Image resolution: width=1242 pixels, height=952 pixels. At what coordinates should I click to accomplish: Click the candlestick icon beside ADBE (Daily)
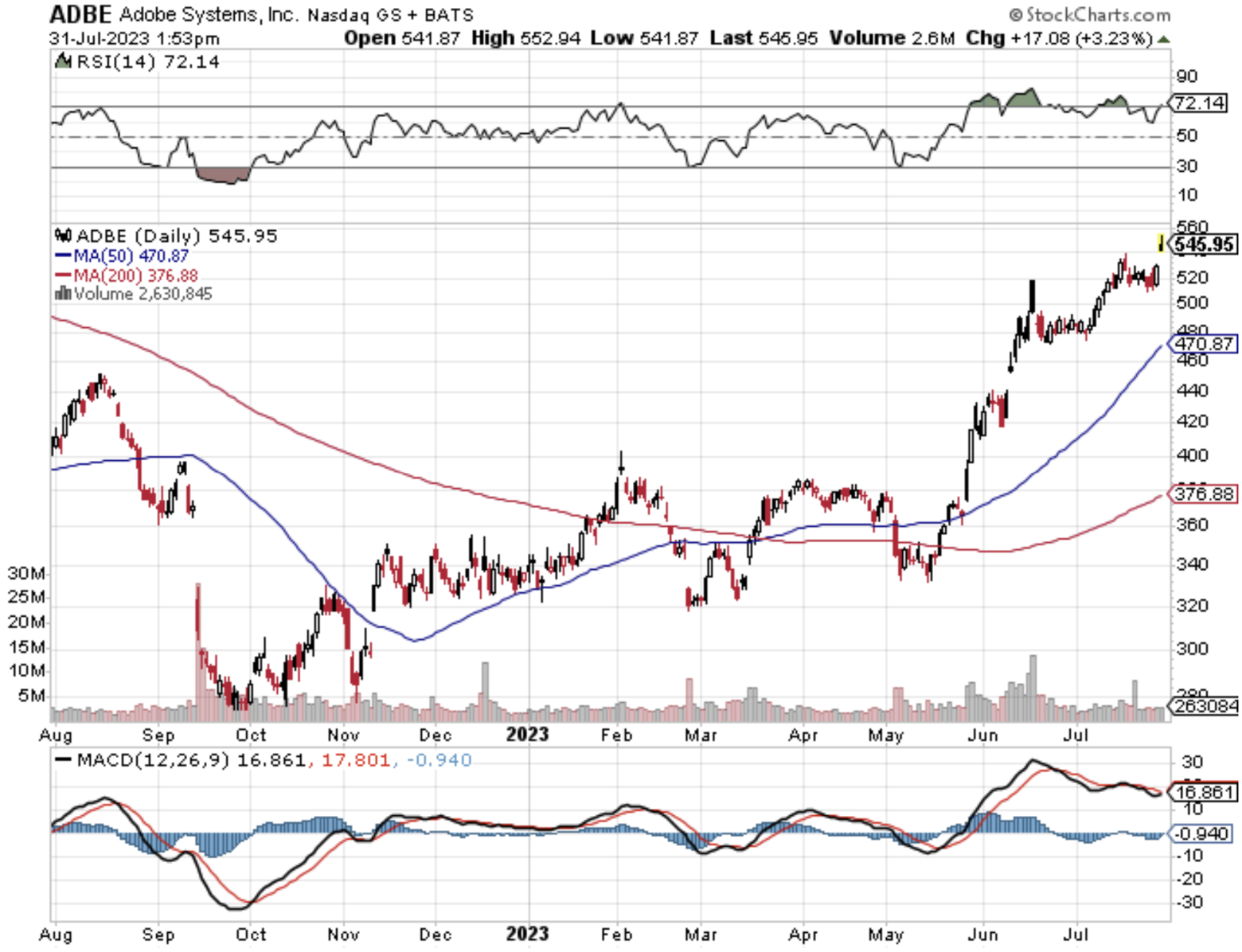63,236
